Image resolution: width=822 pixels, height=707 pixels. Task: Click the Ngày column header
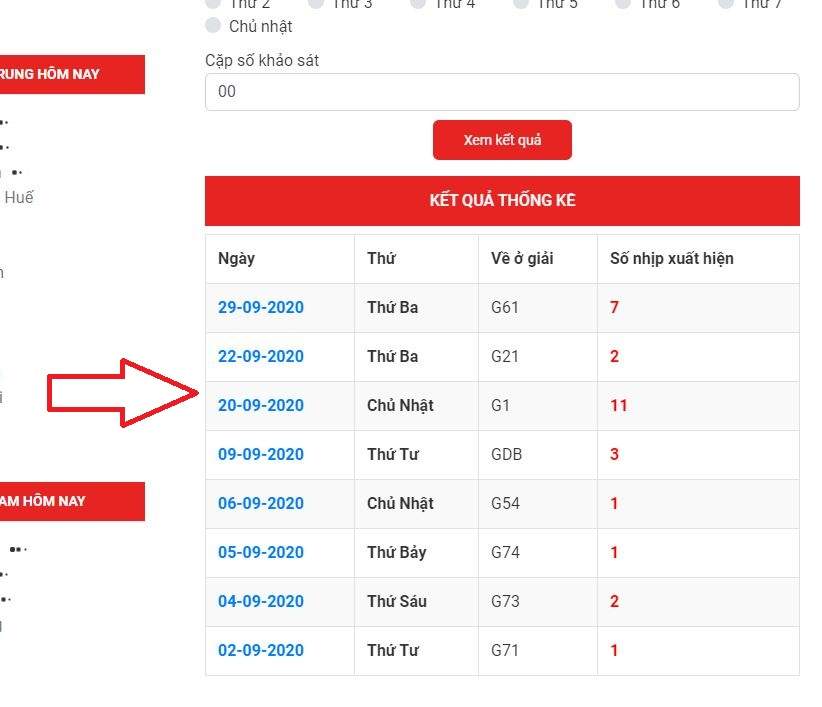237,259
